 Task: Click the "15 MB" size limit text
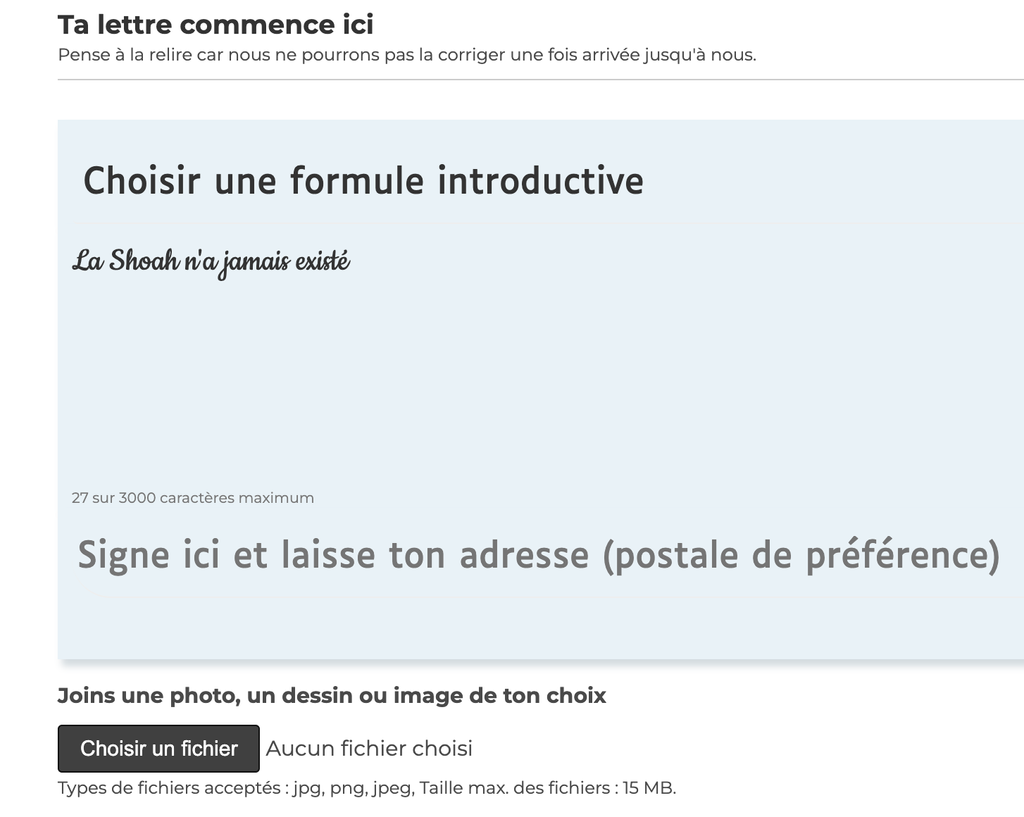point(650,788)
